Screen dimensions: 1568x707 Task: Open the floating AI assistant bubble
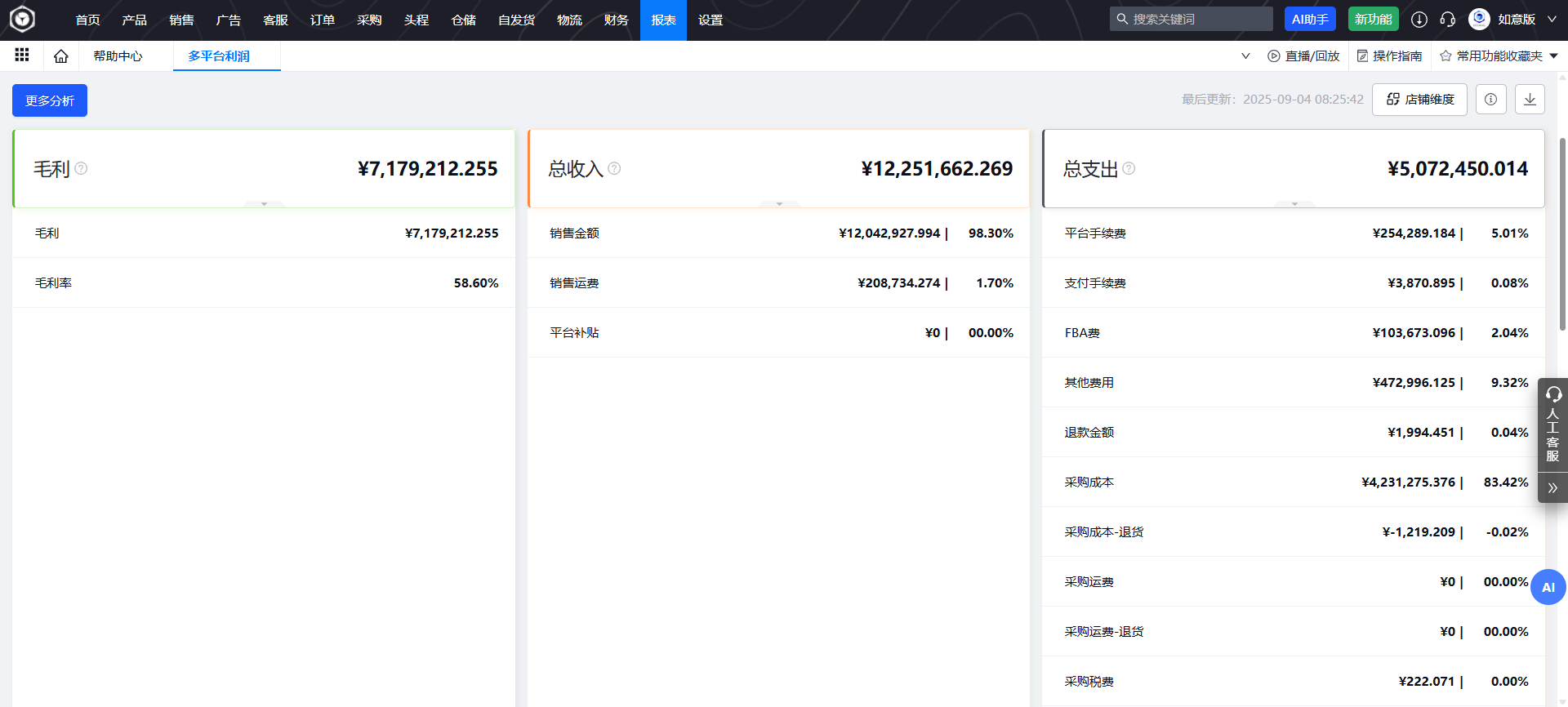pyautogui.click(x=1548, y=587)
